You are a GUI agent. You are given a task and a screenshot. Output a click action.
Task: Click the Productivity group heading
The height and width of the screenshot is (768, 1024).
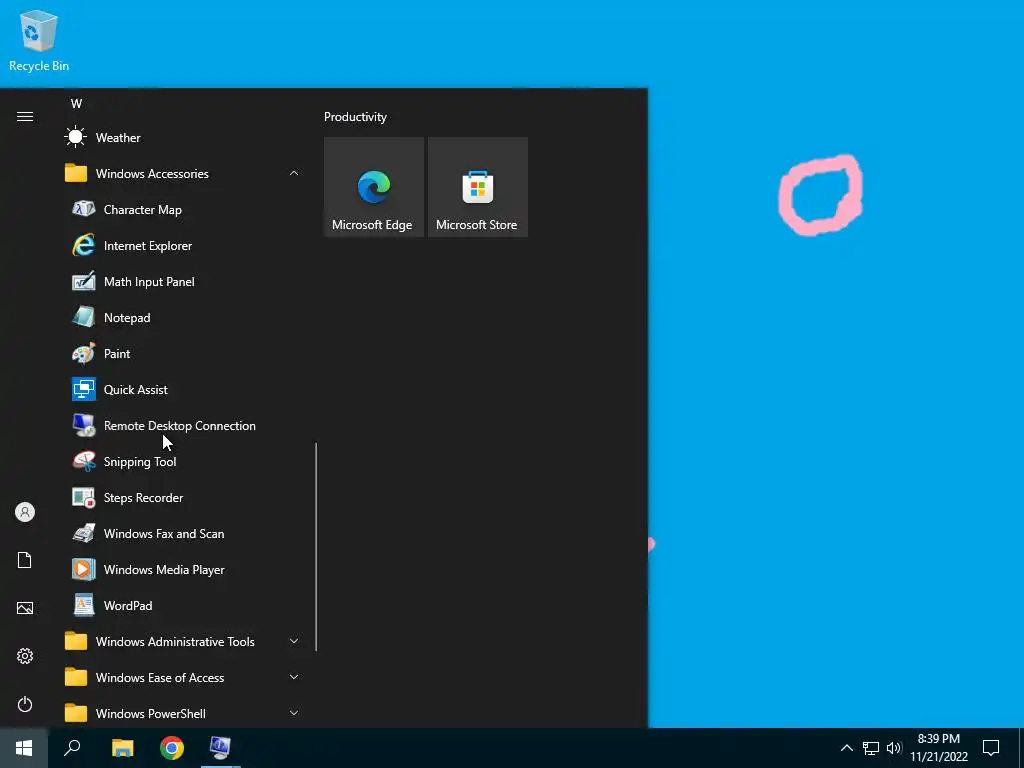pyautogui.click(x=355, y=117)
